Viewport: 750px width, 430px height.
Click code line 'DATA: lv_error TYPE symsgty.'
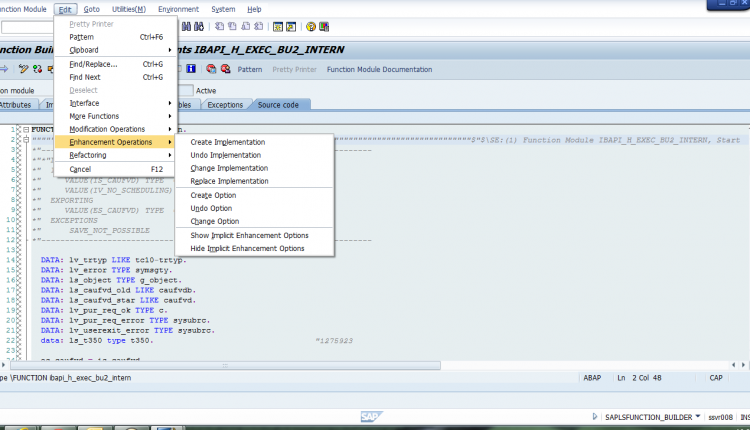[106, 270]
